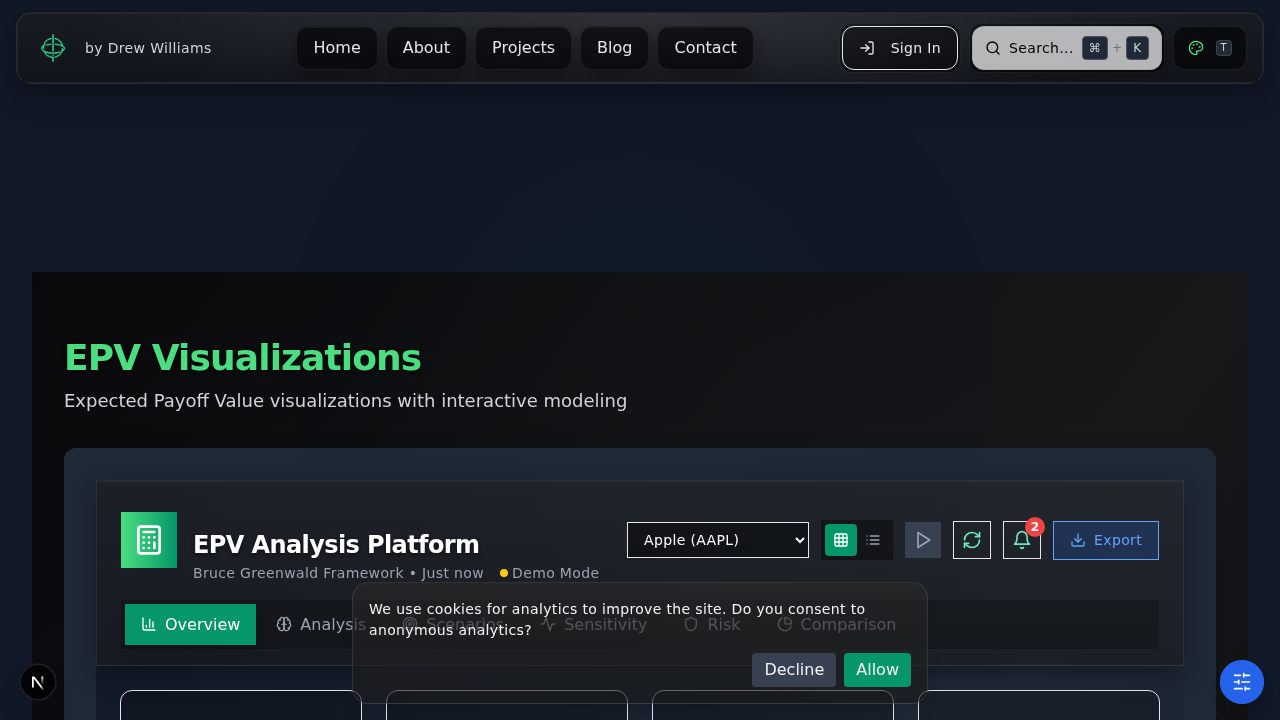
Task: Export the EPV analysis
Action: 1105,540
